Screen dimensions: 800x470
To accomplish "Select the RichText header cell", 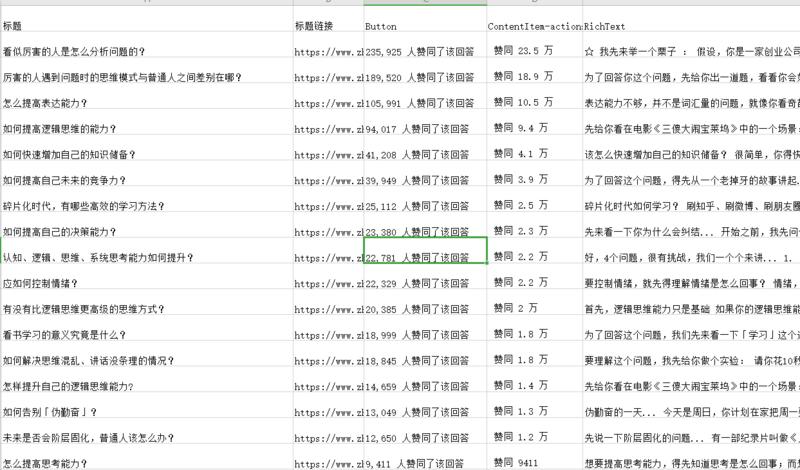I will [690, 25].
